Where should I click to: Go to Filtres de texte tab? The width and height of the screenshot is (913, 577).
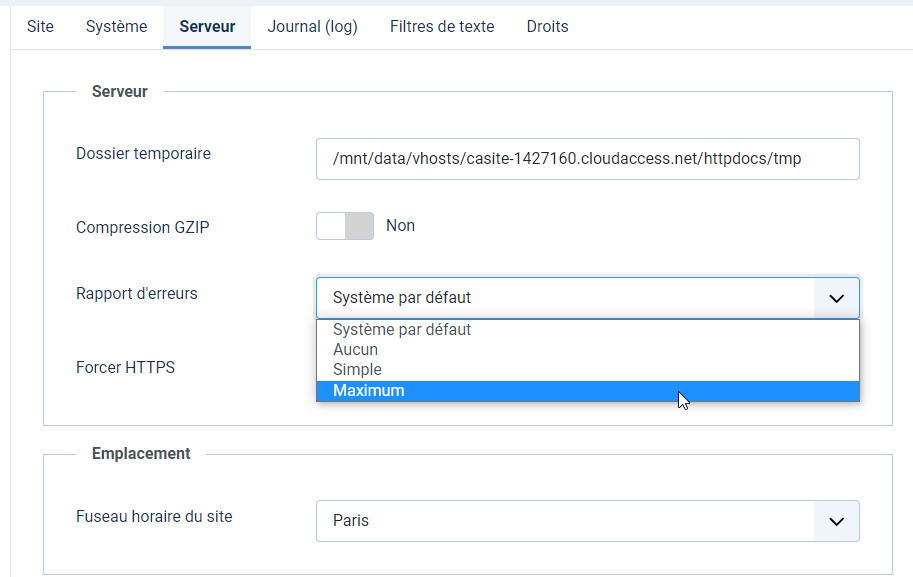442,27
